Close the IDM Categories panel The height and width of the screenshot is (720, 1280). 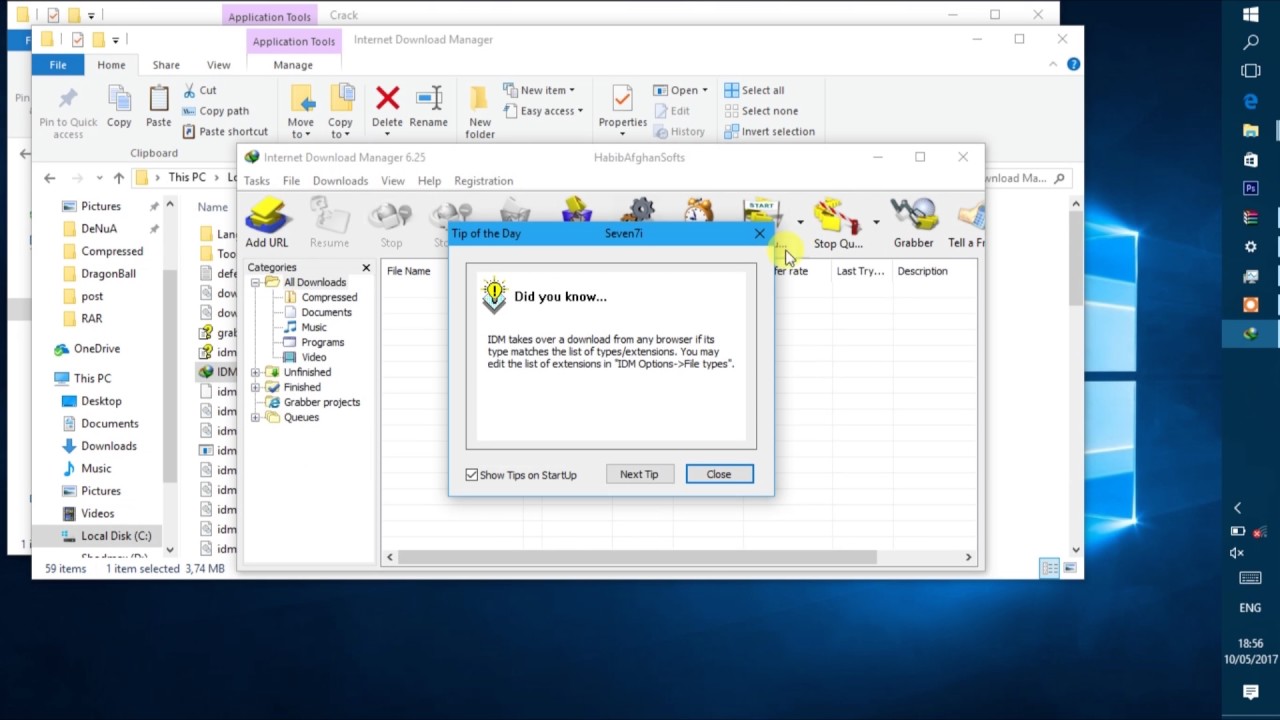pyautogui.click(x=366, y=268)
